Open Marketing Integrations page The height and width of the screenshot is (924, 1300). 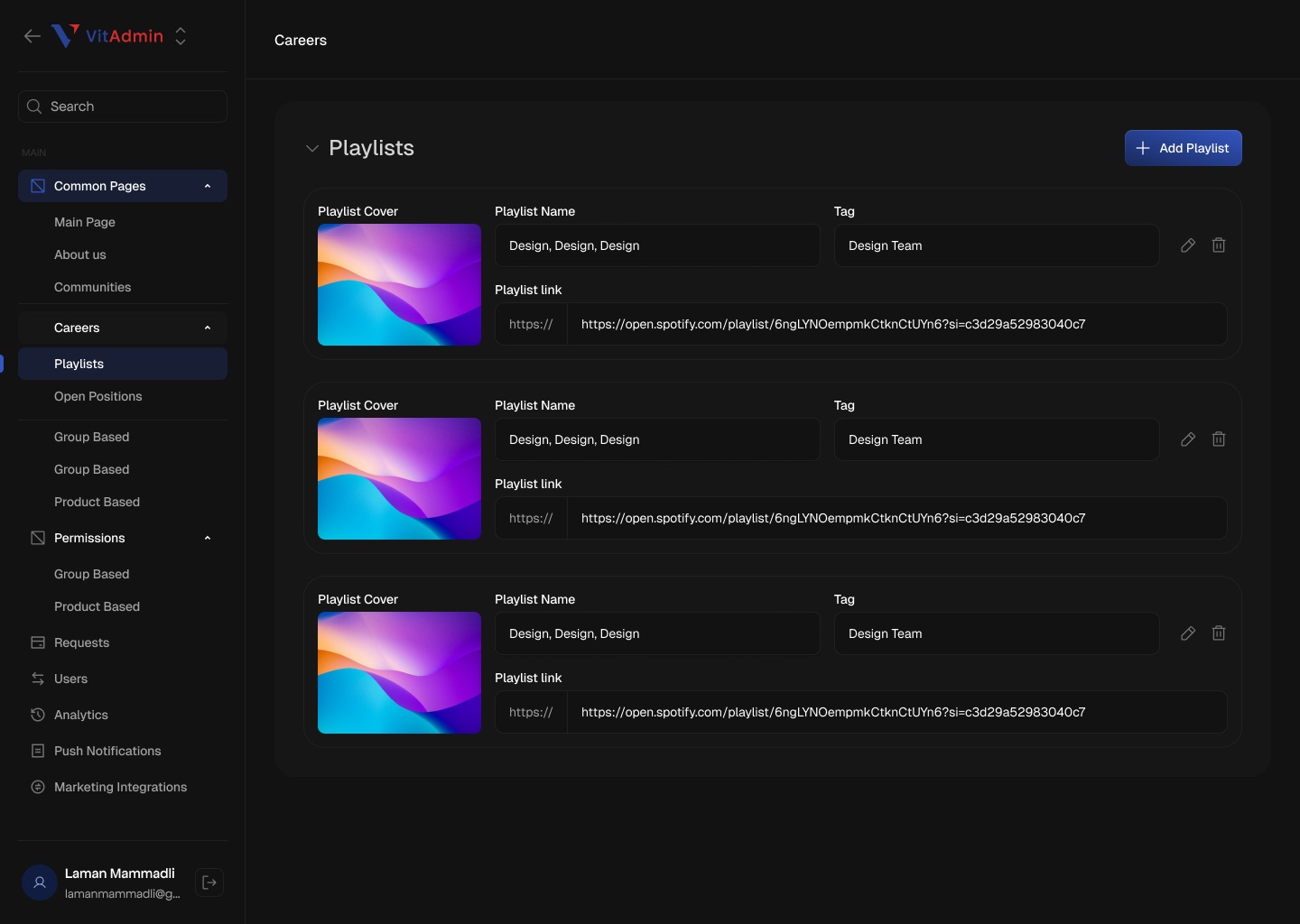click(121, 787)
